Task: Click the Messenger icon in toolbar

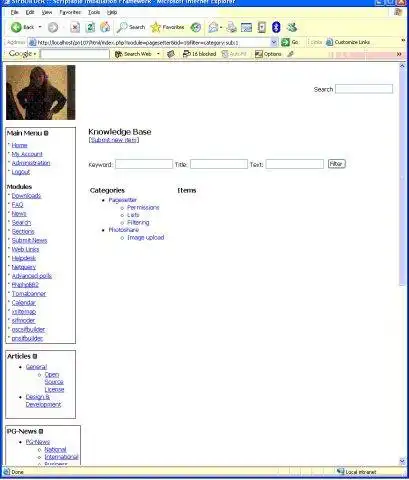Action: click(292, 27)
